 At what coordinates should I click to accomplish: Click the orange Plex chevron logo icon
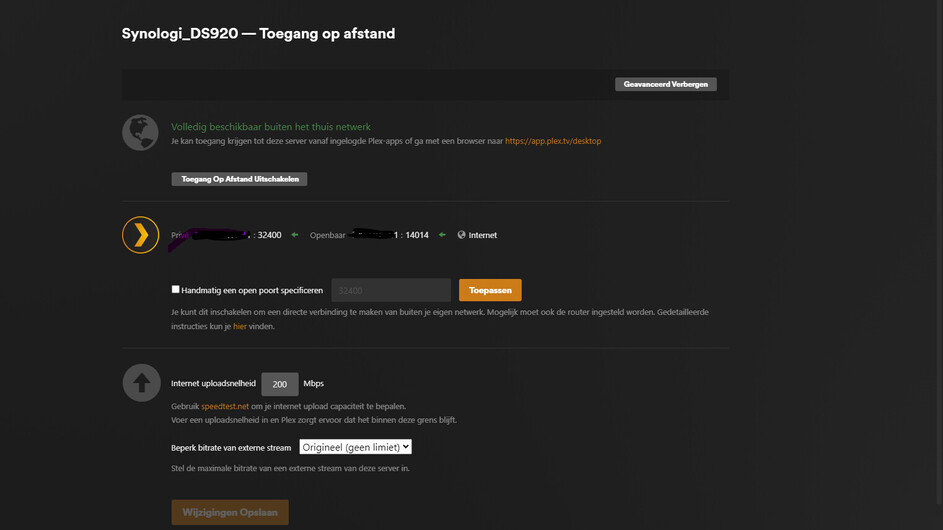pyautogui.click(x=140, y=235)
